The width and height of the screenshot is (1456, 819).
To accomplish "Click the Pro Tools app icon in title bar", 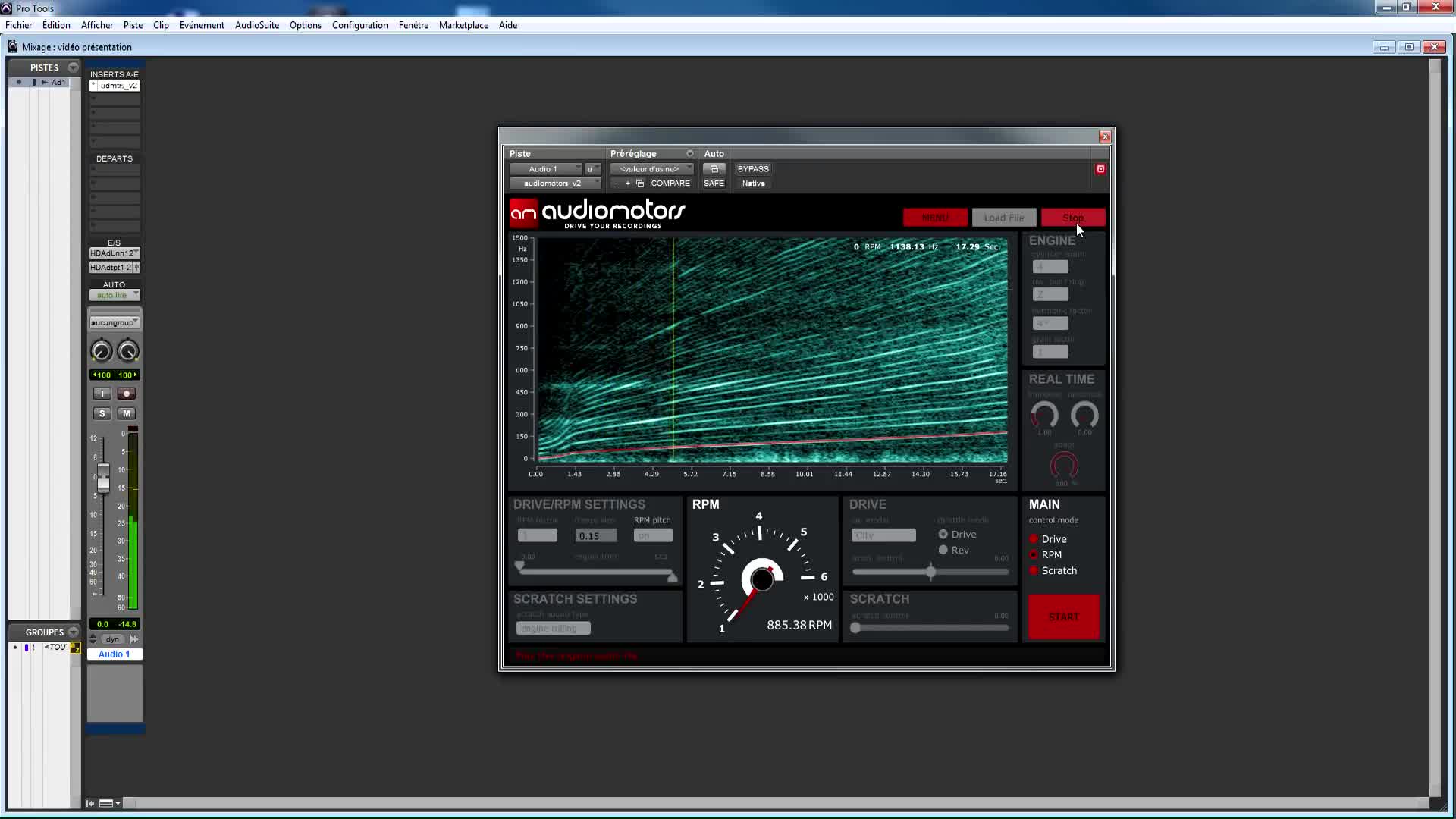I will tap(7, 8).
